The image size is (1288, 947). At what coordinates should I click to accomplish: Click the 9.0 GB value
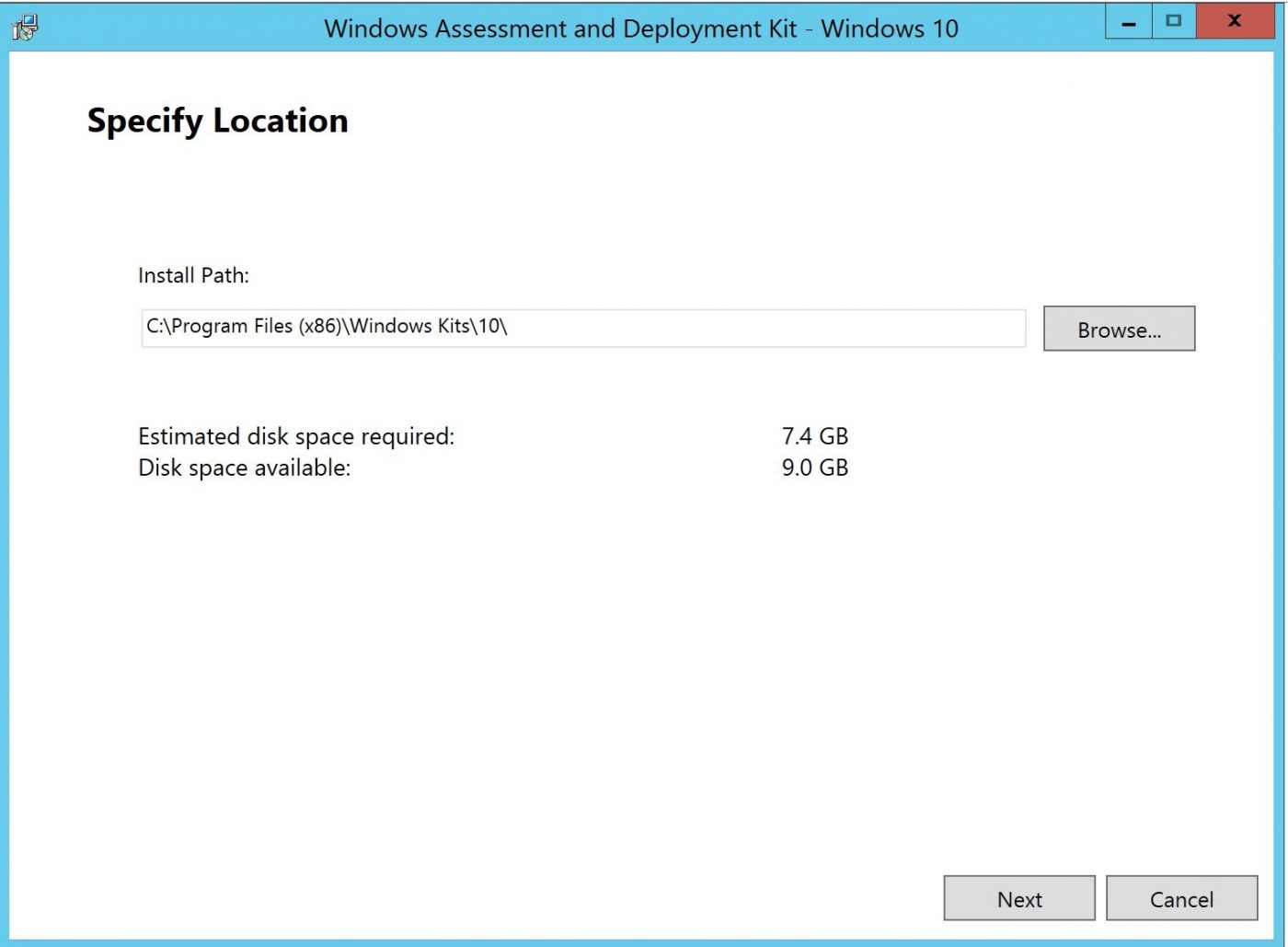click(815, 468)
